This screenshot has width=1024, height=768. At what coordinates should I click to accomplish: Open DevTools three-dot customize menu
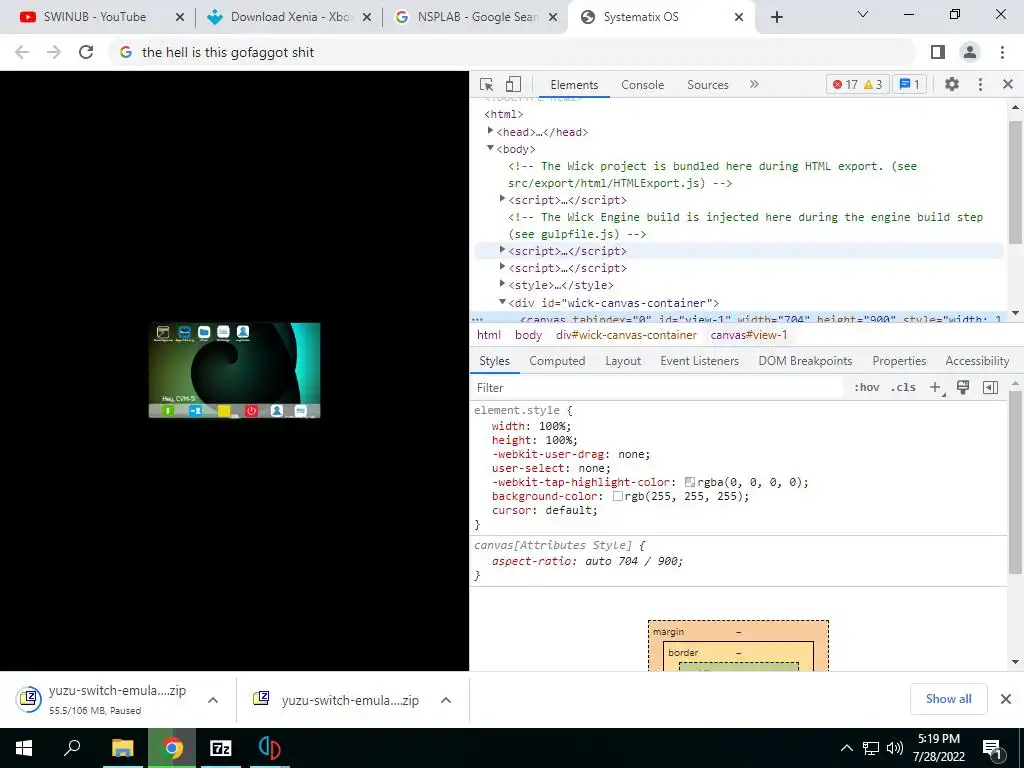click(x=980, y=84)
